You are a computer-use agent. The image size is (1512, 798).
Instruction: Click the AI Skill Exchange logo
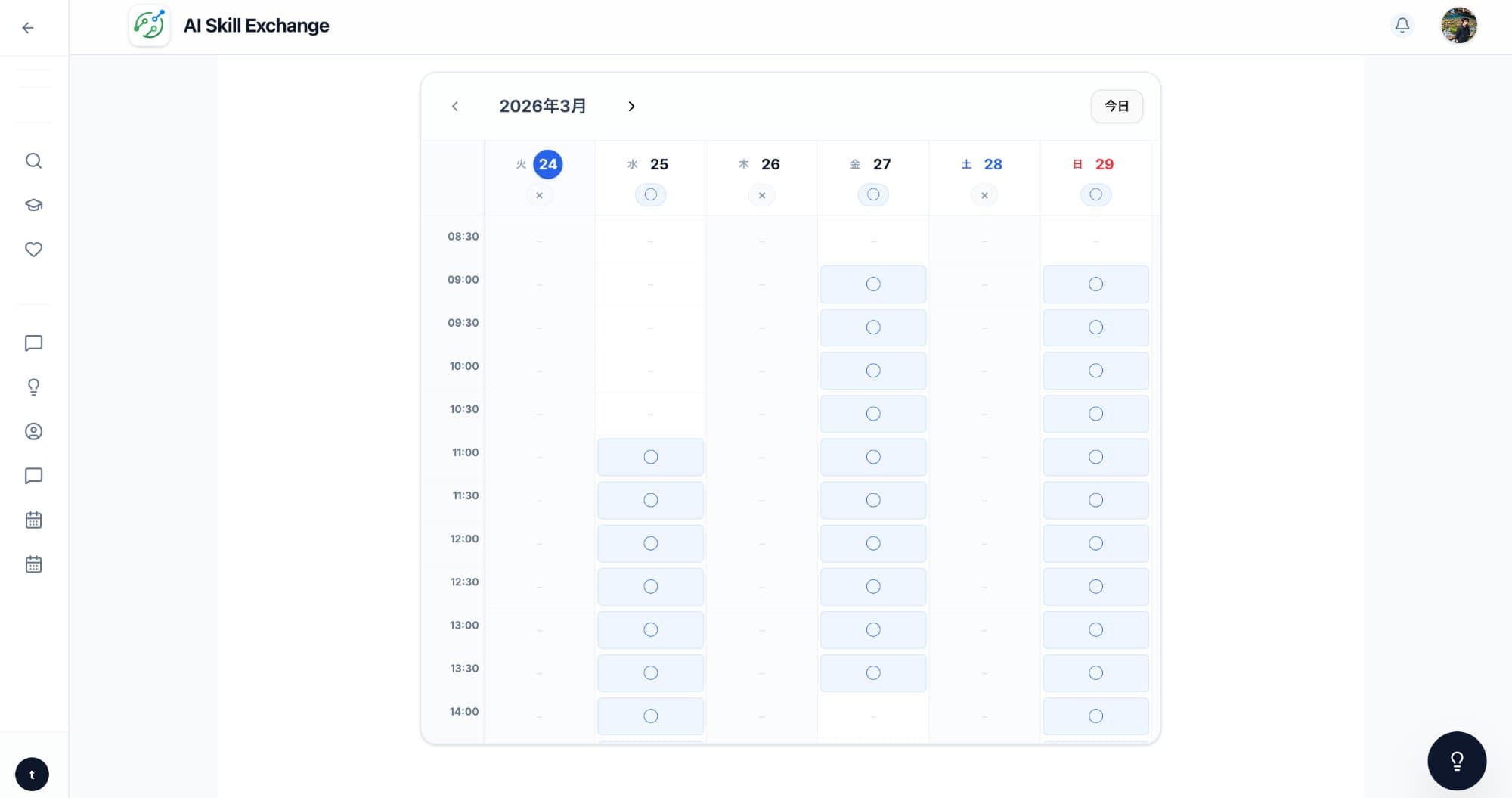150,26
